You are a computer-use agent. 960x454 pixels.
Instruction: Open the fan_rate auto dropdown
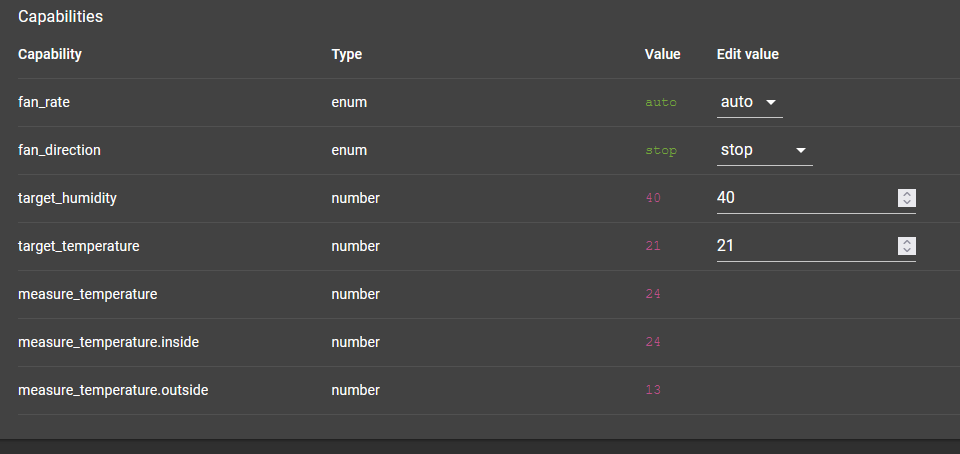(x=749, y=102)
